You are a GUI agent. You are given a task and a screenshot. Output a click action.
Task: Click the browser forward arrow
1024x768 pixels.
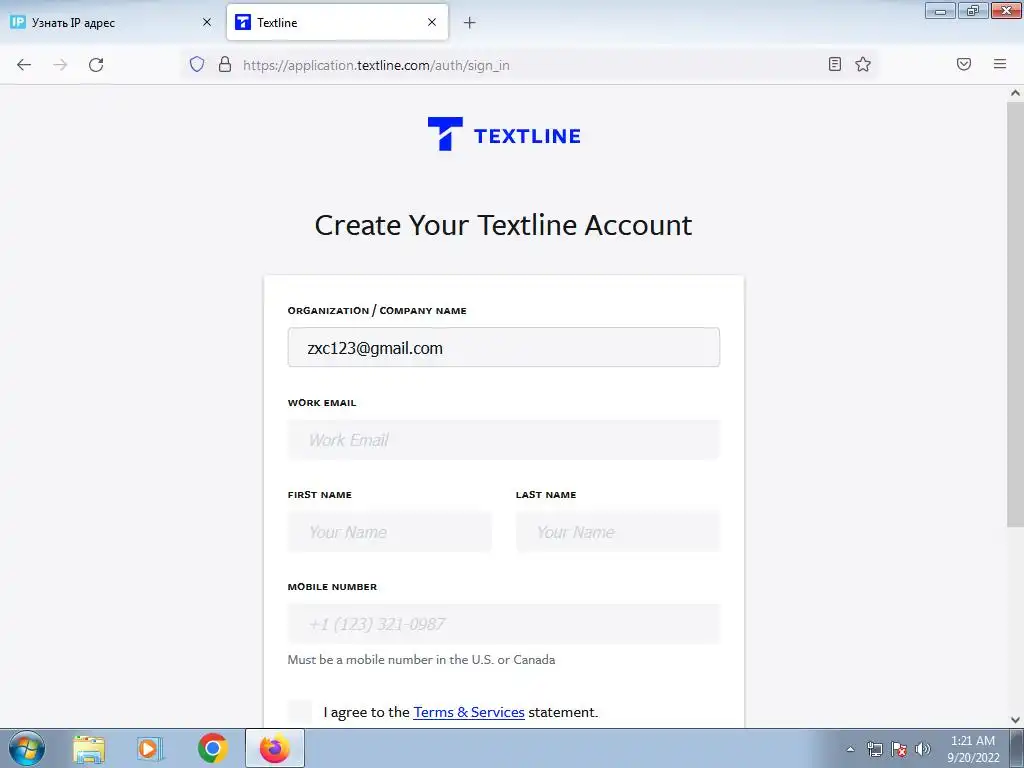click(60, 65)
